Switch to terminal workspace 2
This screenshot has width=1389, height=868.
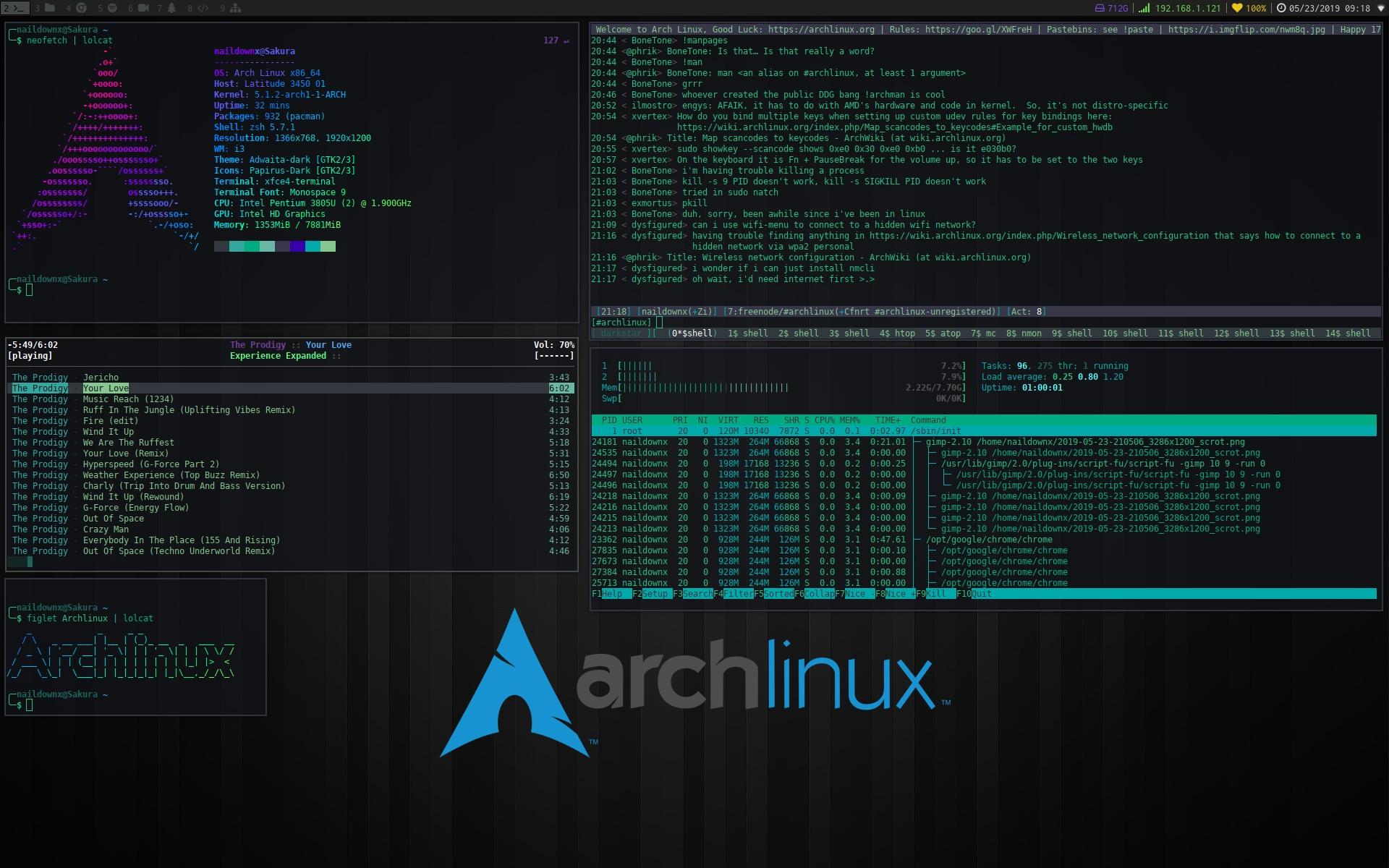pyautogui.click(x=14, y=8)
